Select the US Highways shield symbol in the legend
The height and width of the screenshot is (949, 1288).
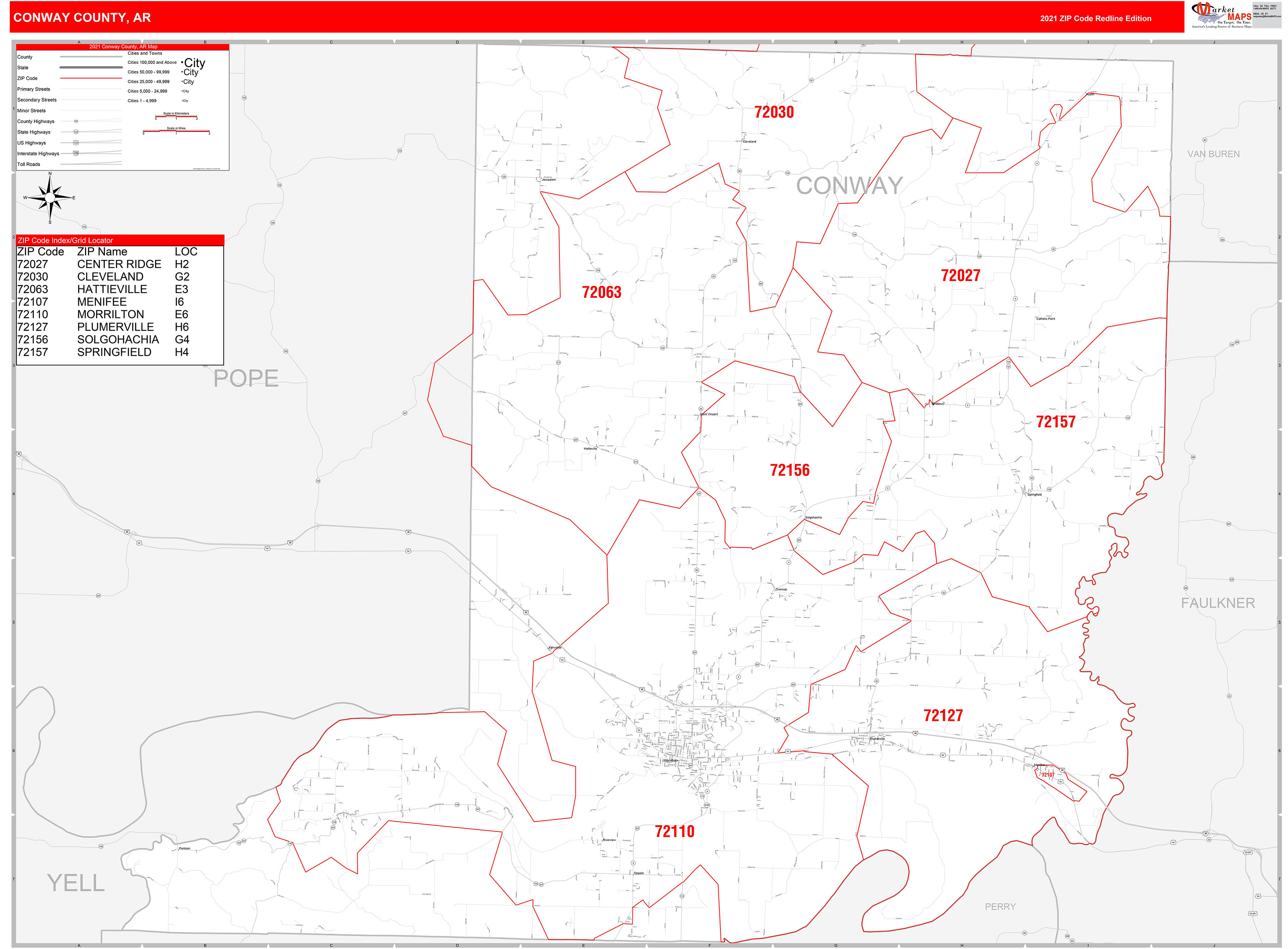coord(76,142)
